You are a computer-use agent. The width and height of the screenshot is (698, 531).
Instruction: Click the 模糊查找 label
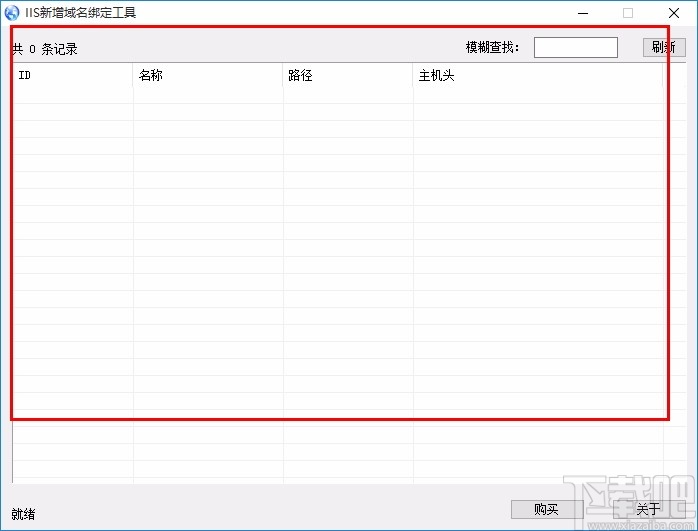(x=492, y=47)
